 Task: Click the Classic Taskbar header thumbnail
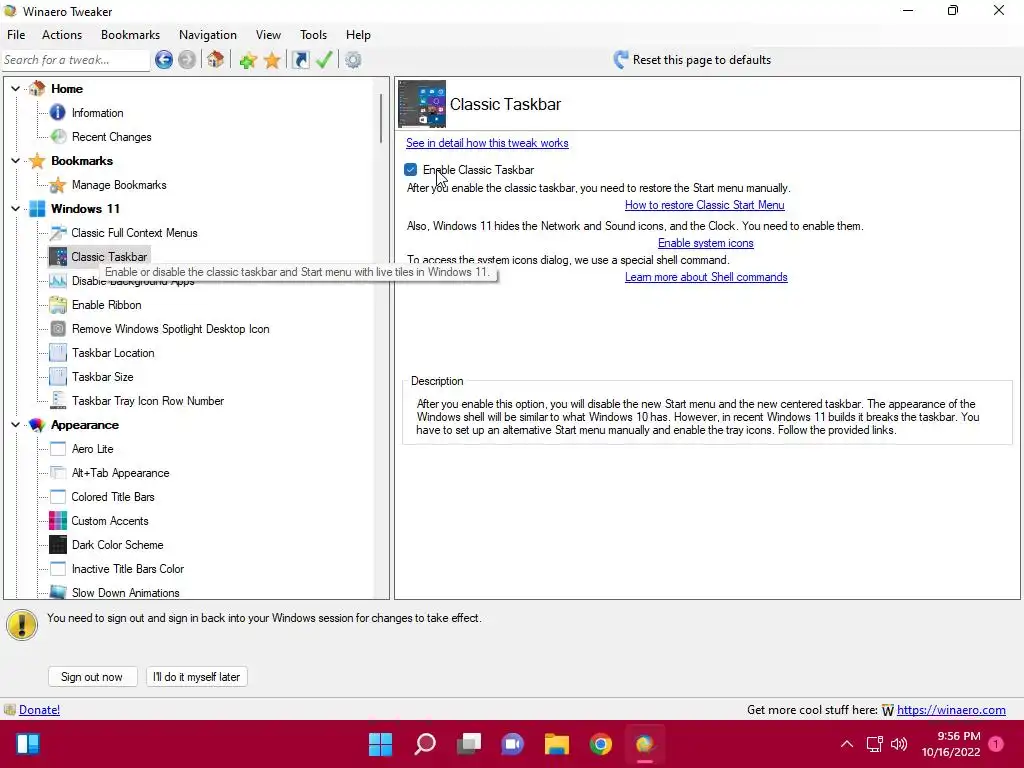pos(422,104)
